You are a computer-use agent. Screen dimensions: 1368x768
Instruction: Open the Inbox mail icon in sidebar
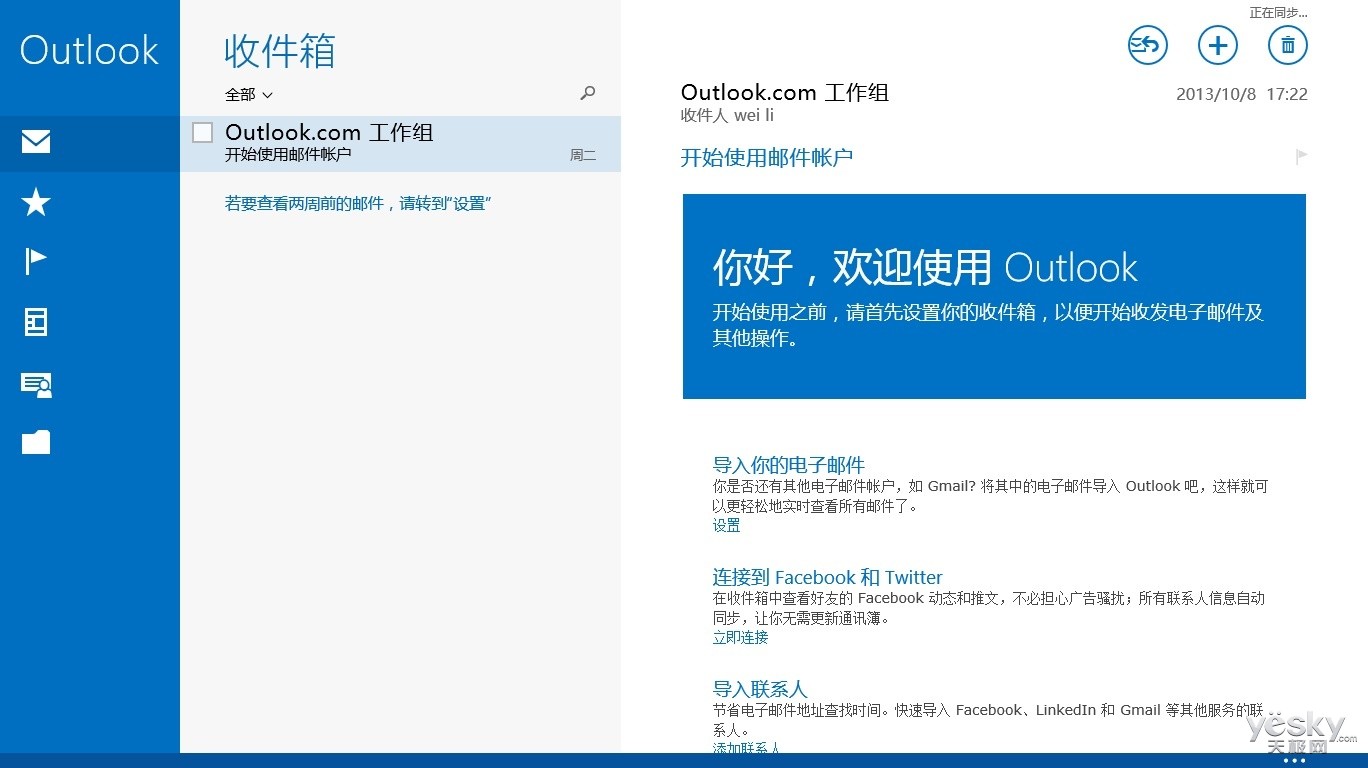pyautogui.click(x=36, y=142)
